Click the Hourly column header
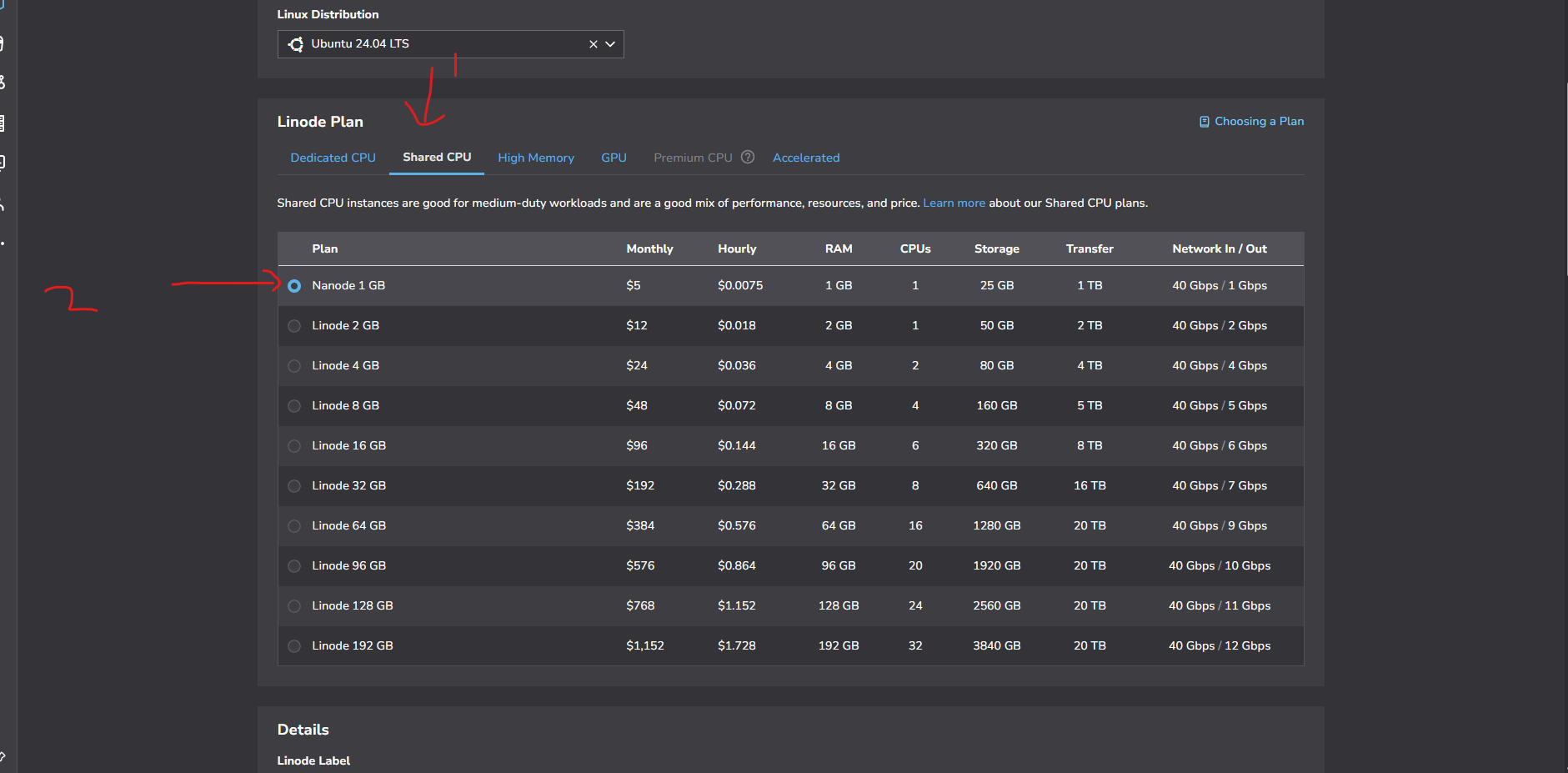Screen dimensions: 1568x773 tap(737, 248)
